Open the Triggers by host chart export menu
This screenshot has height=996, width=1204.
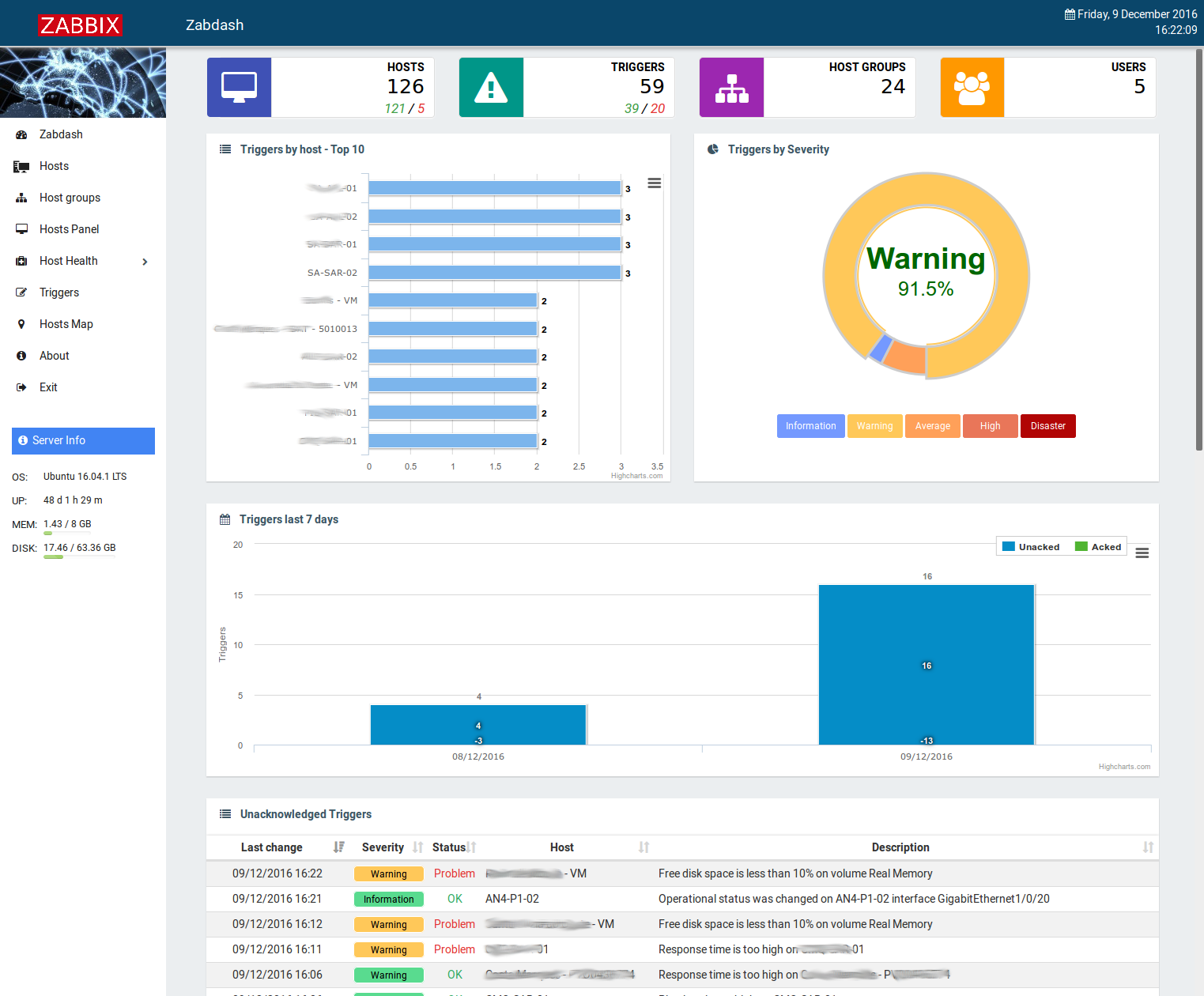pos(654,183)
